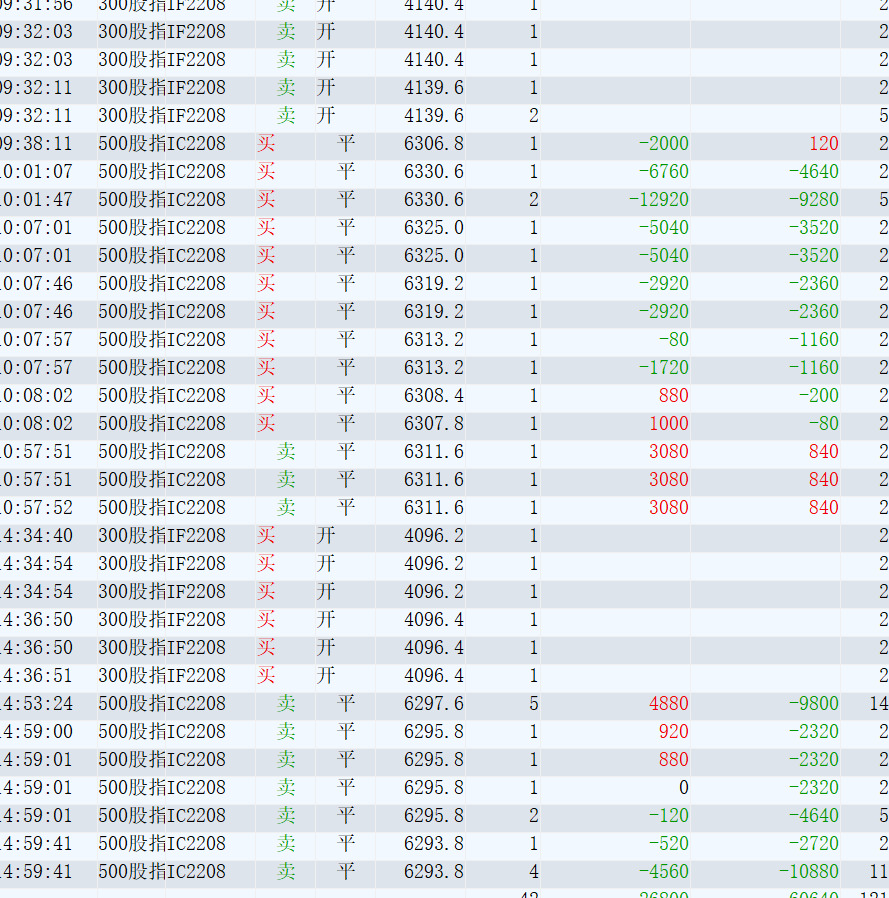Select the -10880 value cell

[808, 872]
